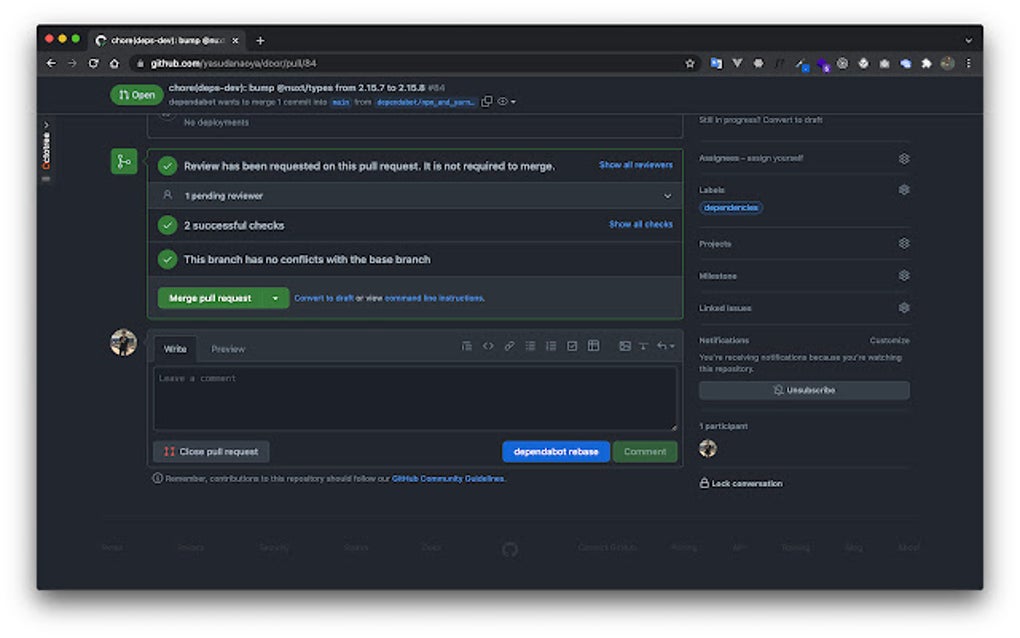Open the saved replies arrow dropdown
Viewport: 1020px width, 638px height.
pyautogui.click(x=665, y=346)
